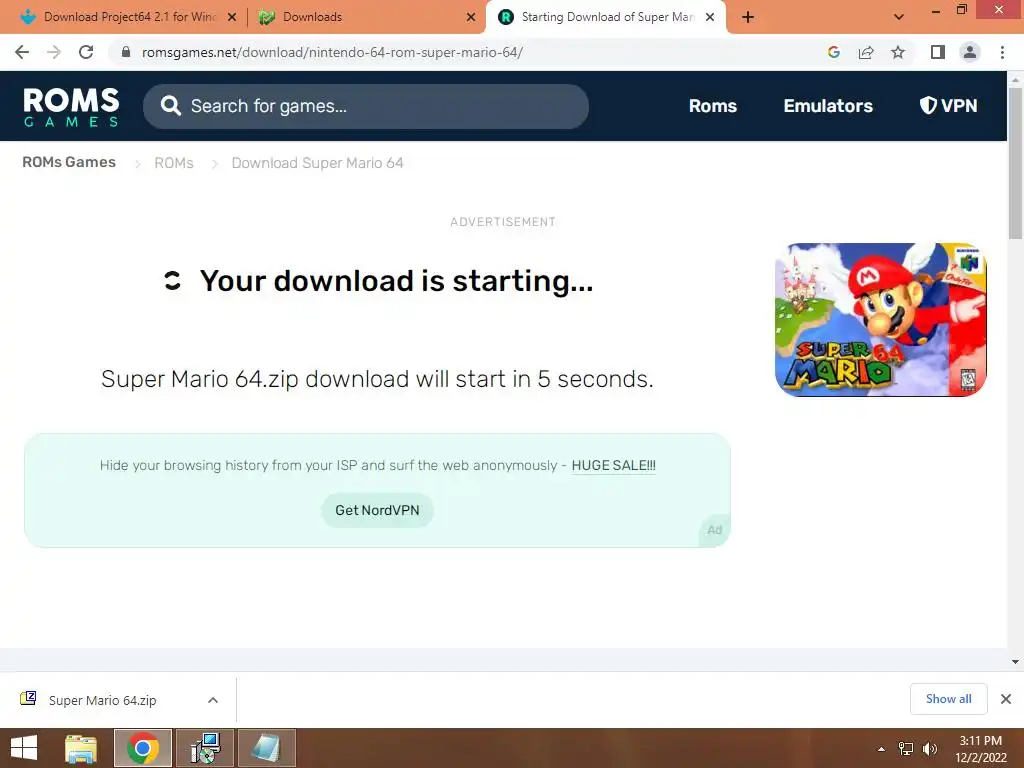1024x768 pixels.
Task: Open File Explorer from the taskbar
Action: click(x=81, y=748)
